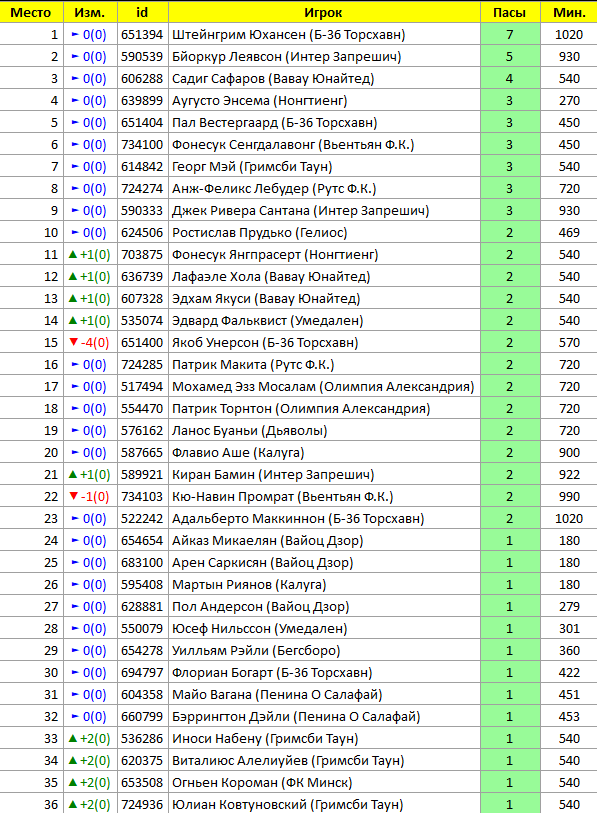This screenshot has width=597, height=813.
Task: Click the Игрок column header
Action: tap(324, 12)
